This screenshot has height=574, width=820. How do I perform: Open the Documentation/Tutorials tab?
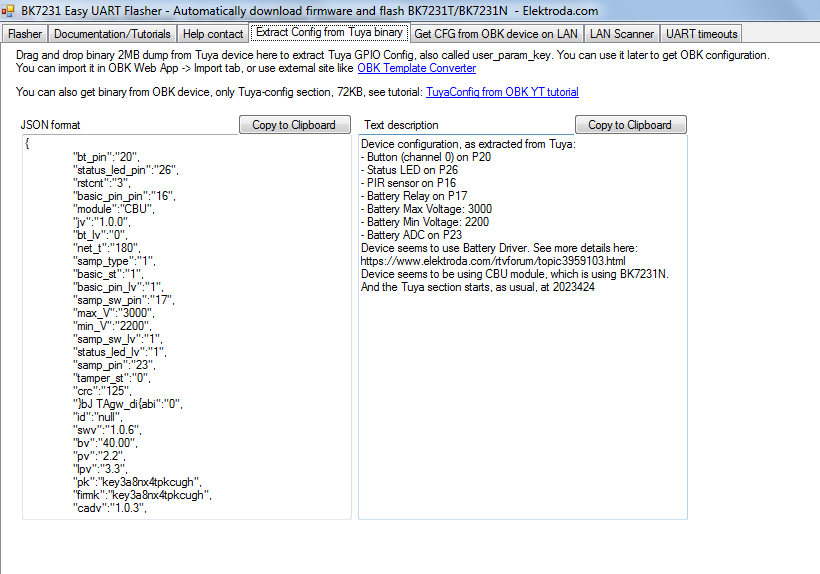click(x=112, y=34)
